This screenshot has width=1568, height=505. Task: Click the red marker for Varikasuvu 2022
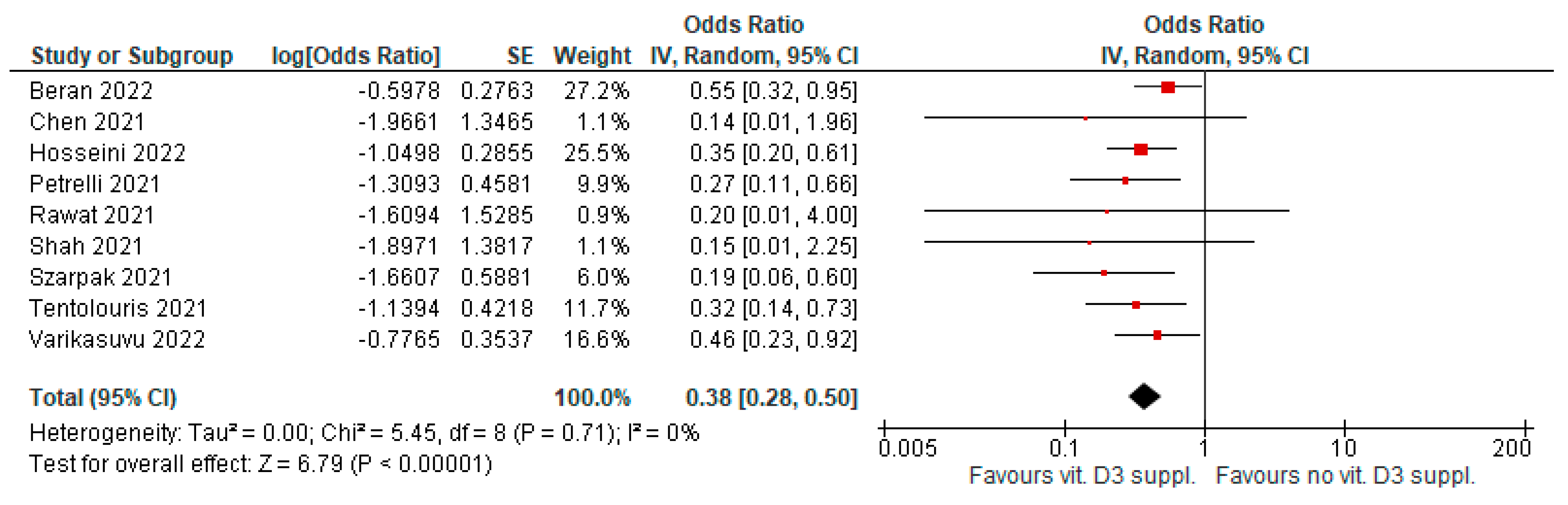pyautogui.click(x=1157, y=335)
